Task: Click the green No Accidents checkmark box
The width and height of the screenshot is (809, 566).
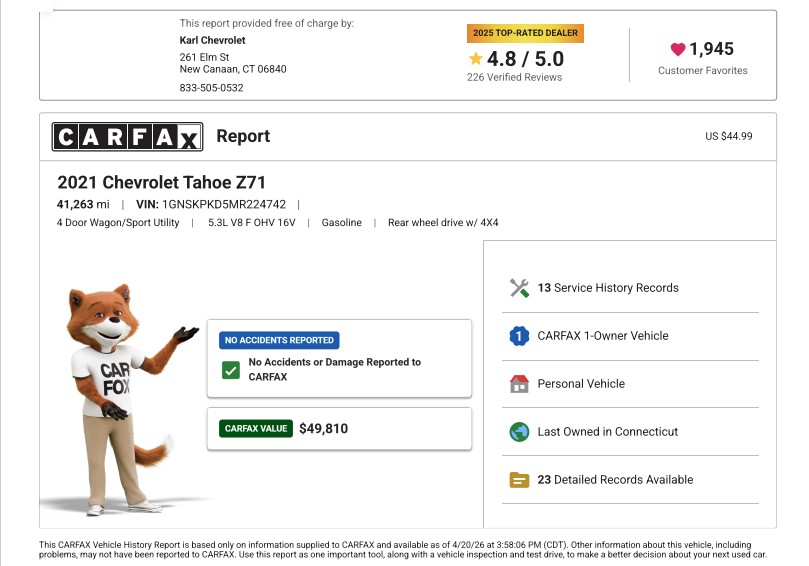Action: (x=231, y=370)
